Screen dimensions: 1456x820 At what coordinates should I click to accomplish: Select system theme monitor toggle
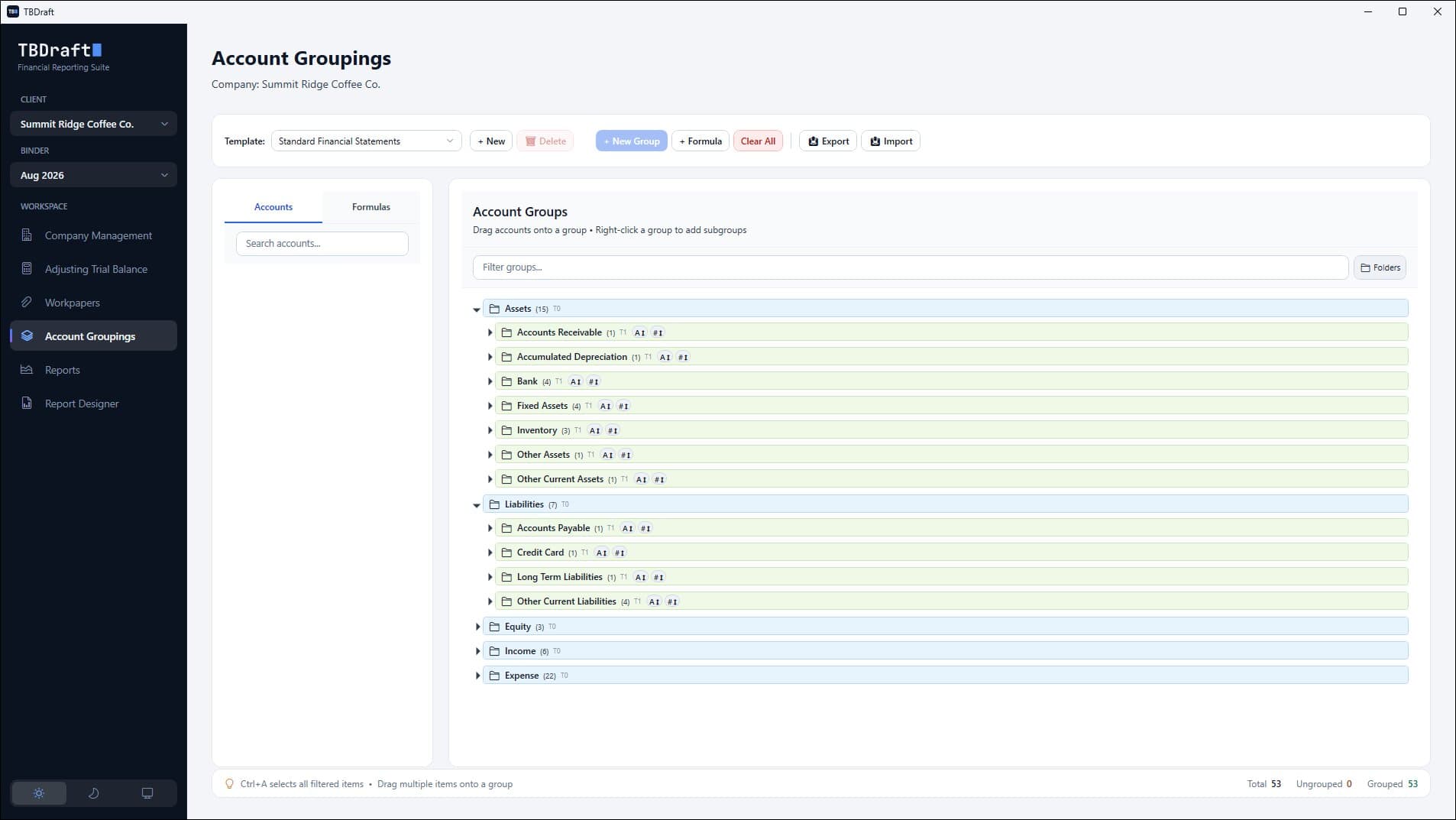147,793
